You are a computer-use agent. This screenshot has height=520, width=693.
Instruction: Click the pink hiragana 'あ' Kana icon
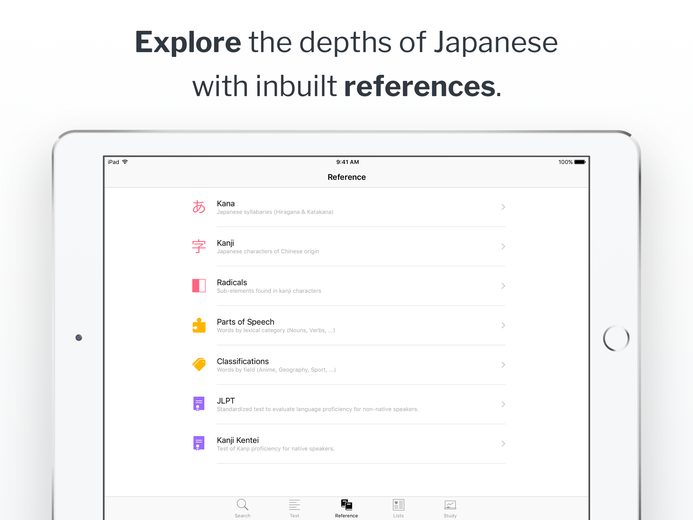199,206
